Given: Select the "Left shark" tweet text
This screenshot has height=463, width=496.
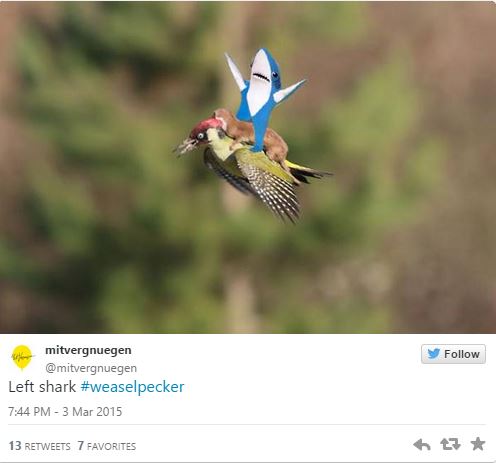Looking at the screenshot, I should point(42,387).
